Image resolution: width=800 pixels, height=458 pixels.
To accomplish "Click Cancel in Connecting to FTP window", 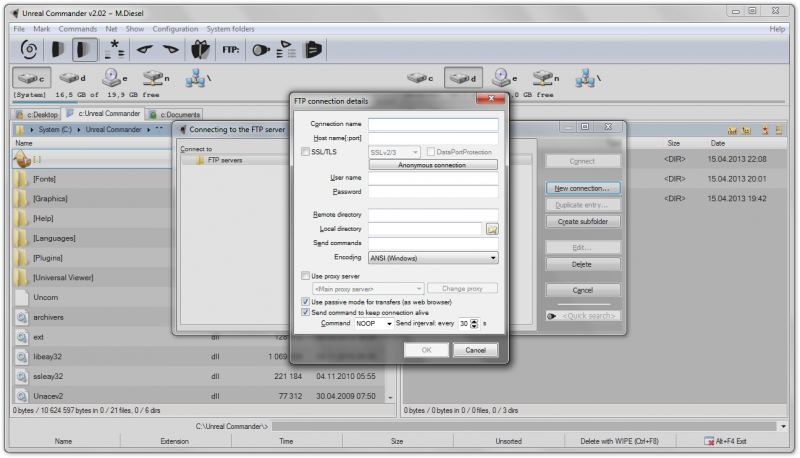I will pos(583,290).
